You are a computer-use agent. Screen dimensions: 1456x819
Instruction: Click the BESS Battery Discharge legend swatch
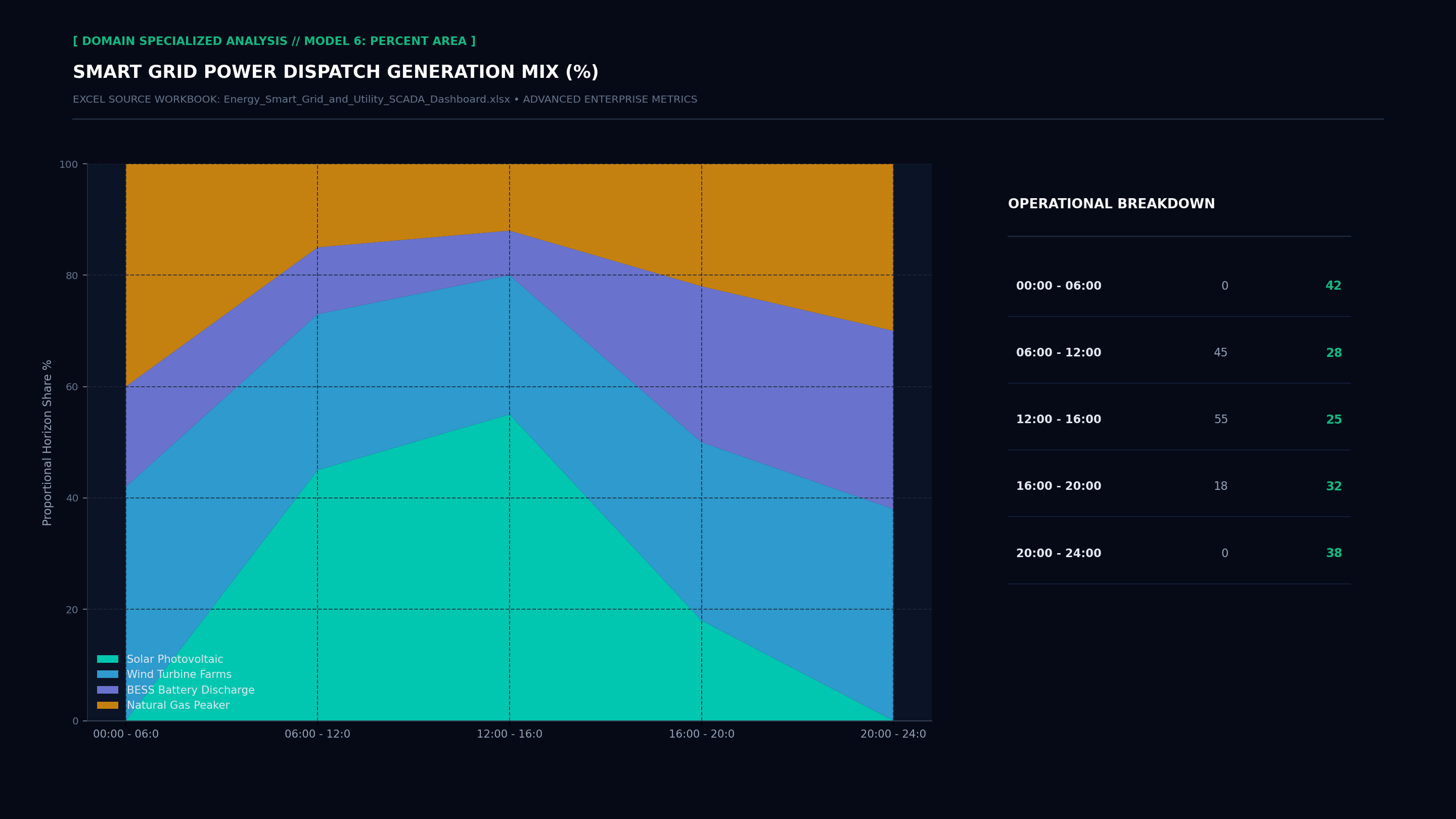[107, 690]
